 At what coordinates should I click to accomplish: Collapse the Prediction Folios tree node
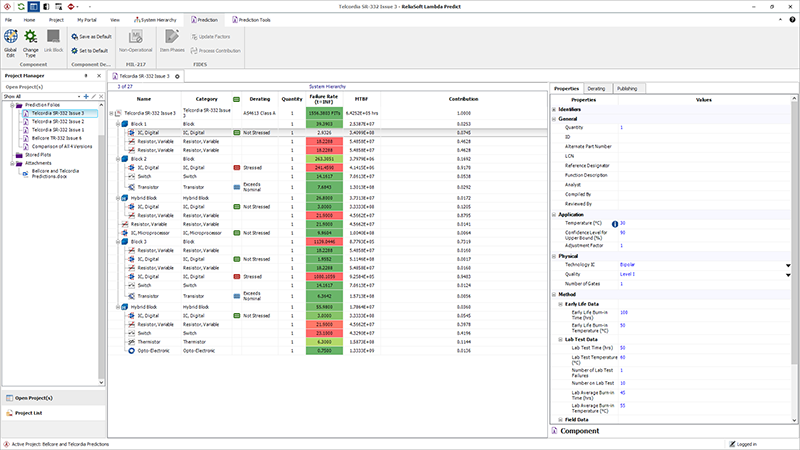click(12, 105)
